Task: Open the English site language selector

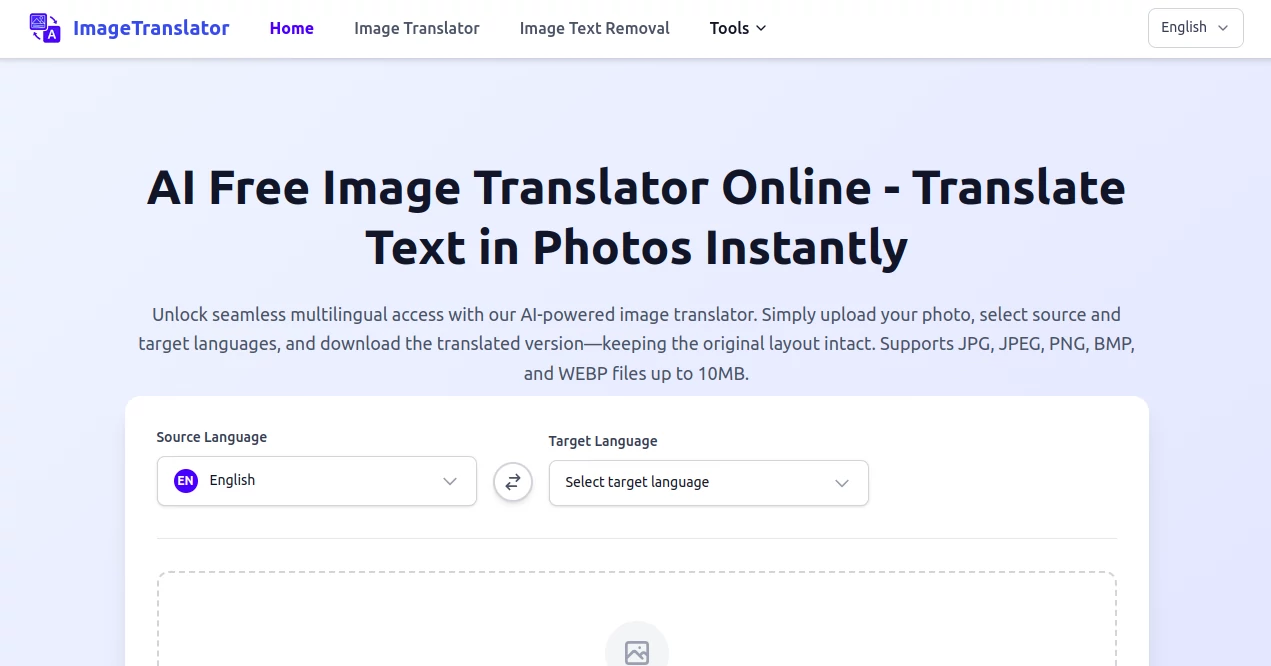Action: coord(1195,28)
